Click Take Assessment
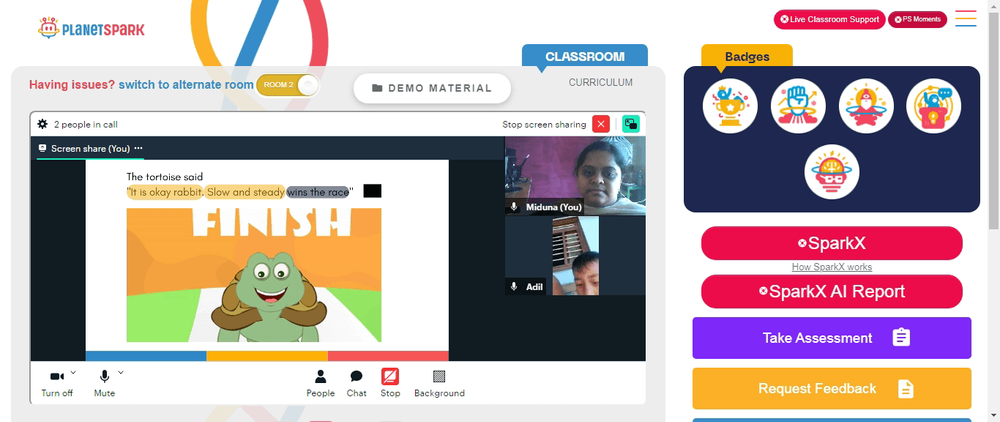This screenshot has width=1000, height=422. (832, 338)
